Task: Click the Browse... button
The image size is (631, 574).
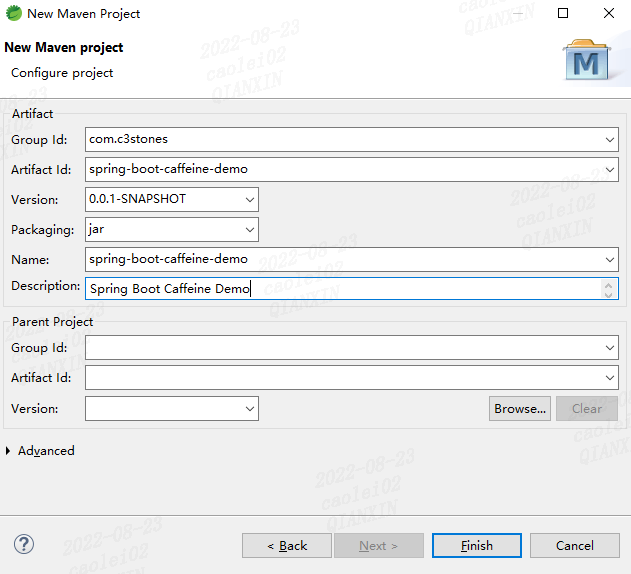Action: tap(520, 409)
